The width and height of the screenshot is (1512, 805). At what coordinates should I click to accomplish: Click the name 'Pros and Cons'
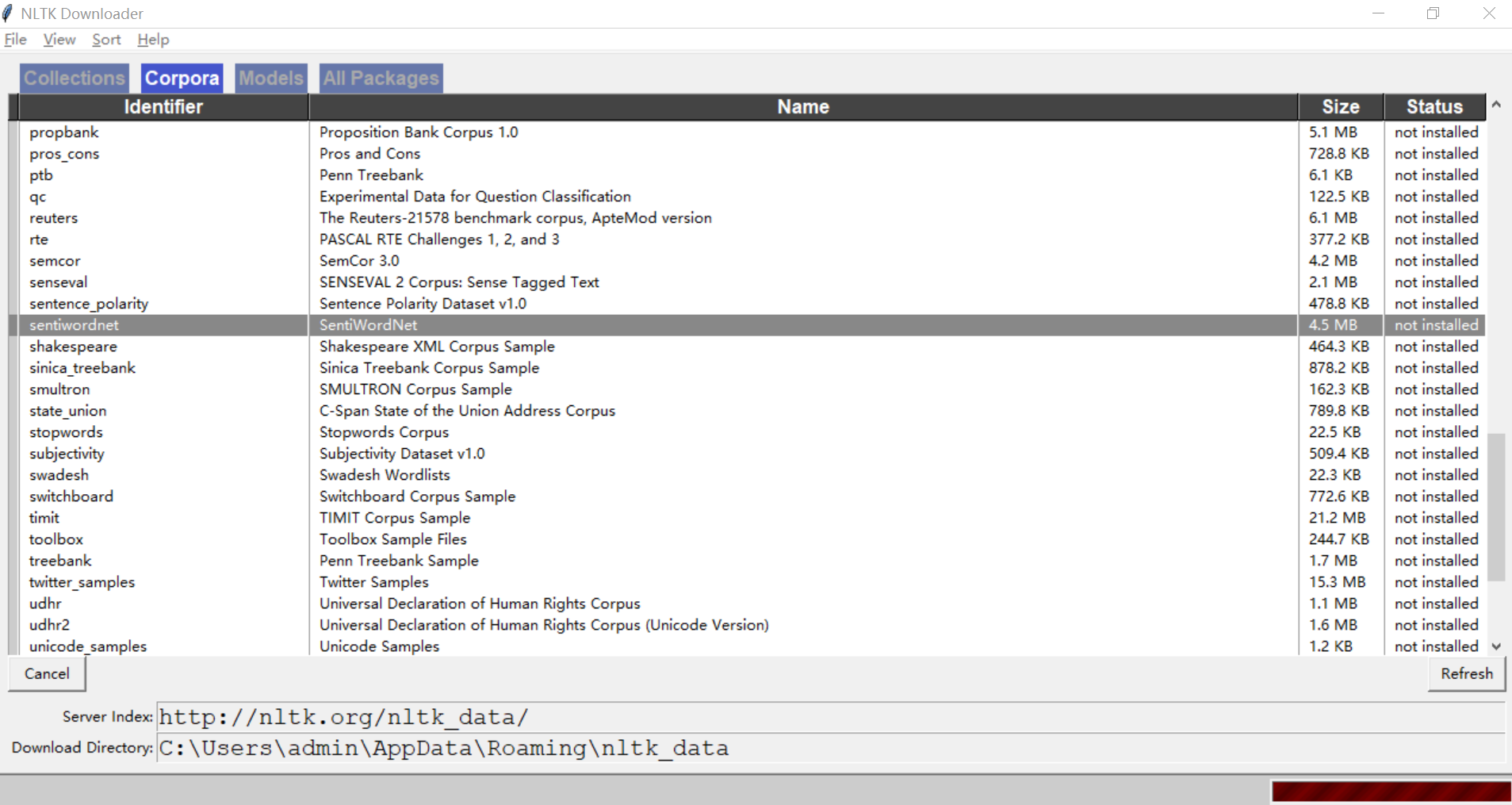[x=369, y=154]
